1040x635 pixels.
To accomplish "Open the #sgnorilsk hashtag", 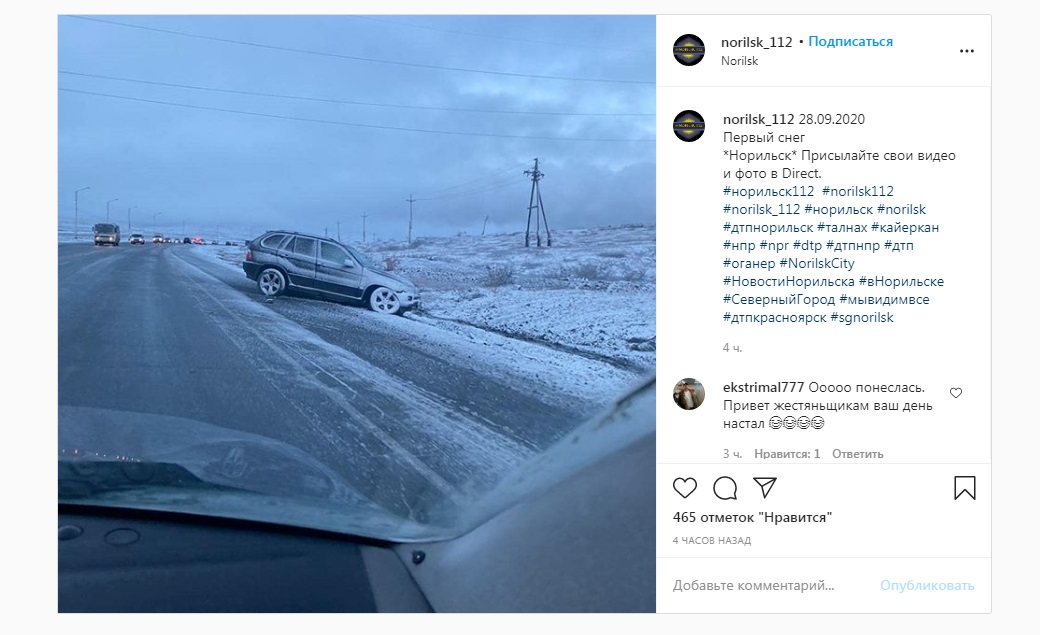I will click(x=862, y=317).
